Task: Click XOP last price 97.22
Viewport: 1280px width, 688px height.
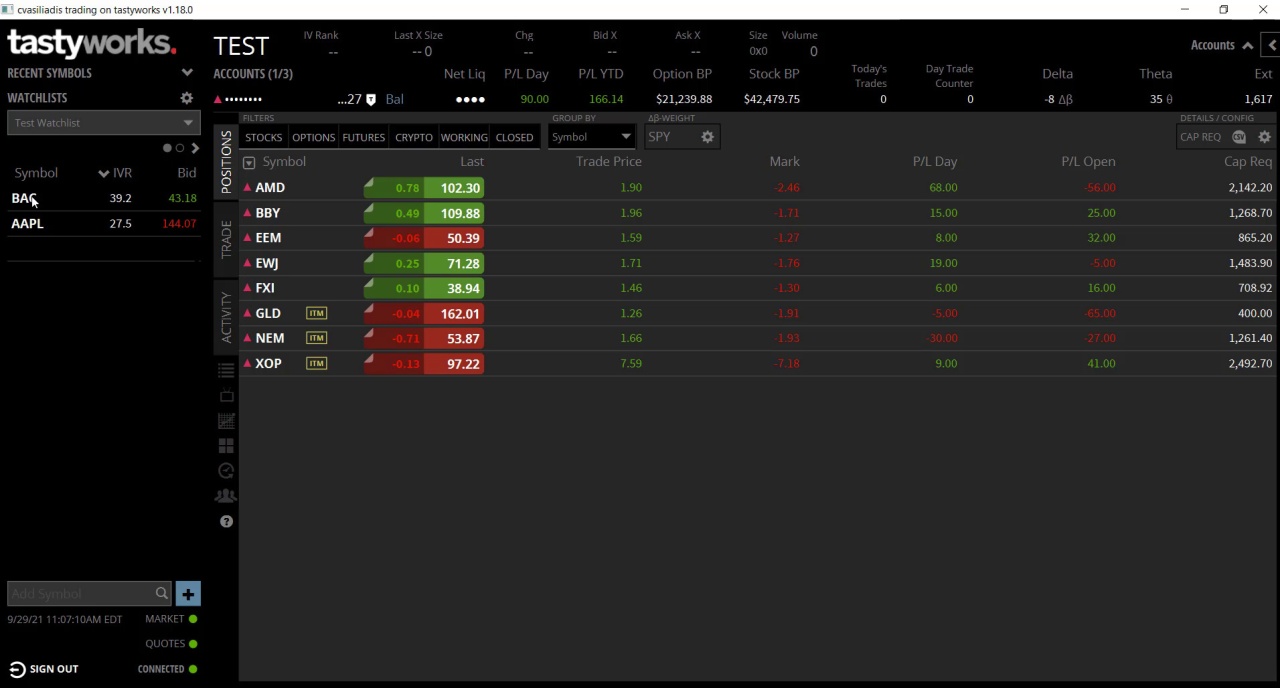Action: click(454, 363)
